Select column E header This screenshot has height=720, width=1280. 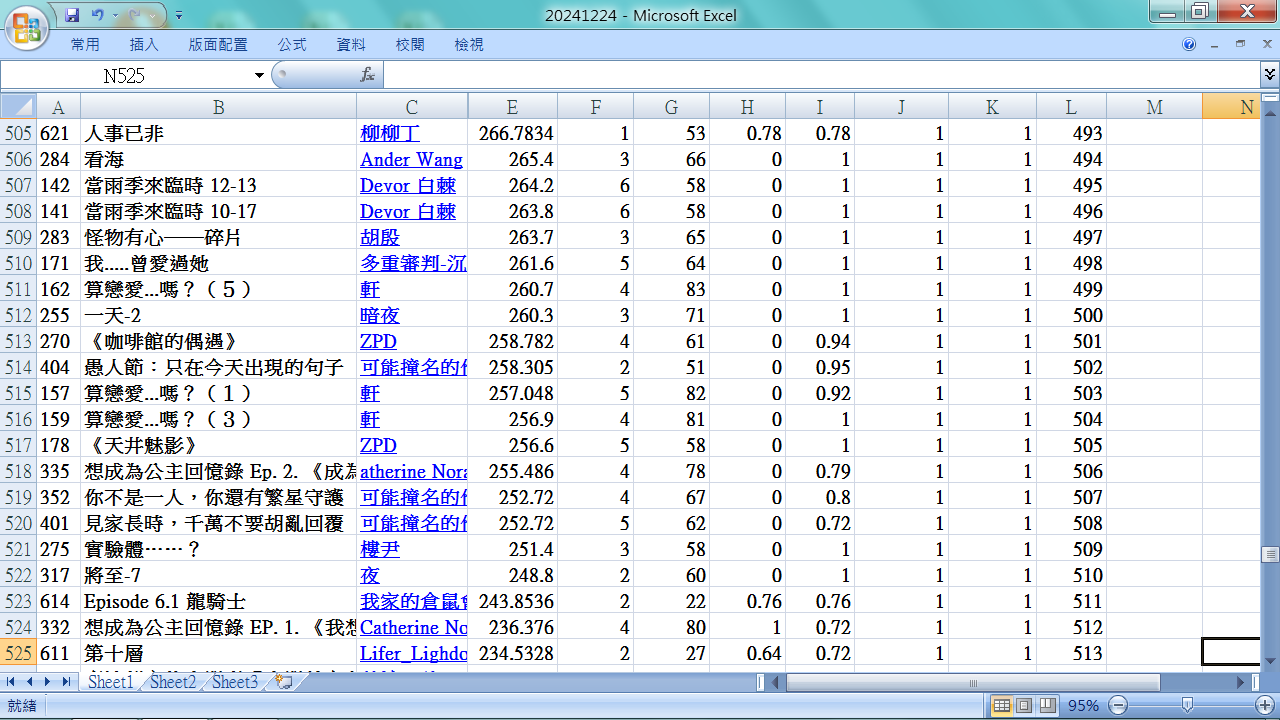click(512, 107)
